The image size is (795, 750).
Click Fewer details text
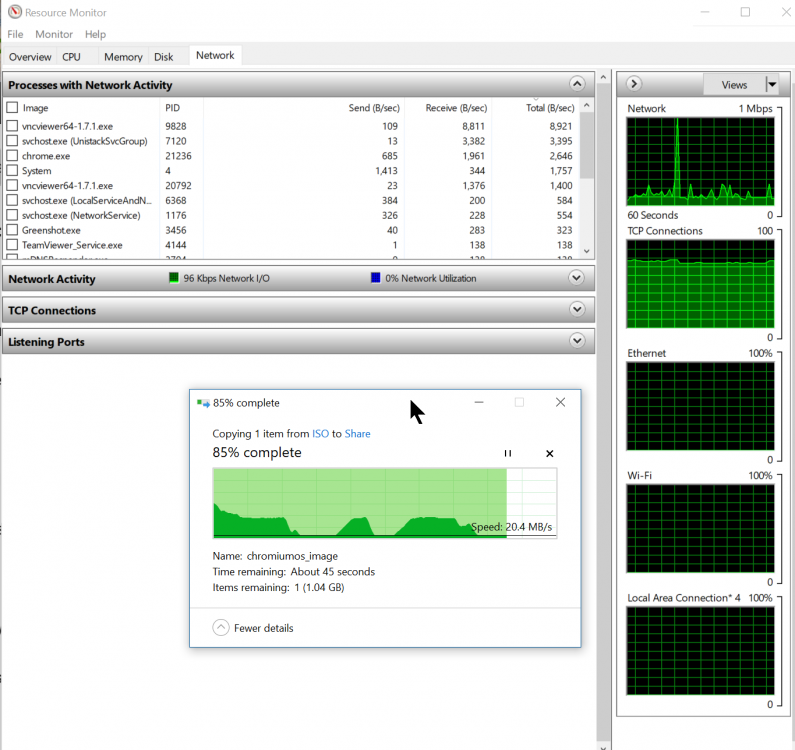[264, 628]
